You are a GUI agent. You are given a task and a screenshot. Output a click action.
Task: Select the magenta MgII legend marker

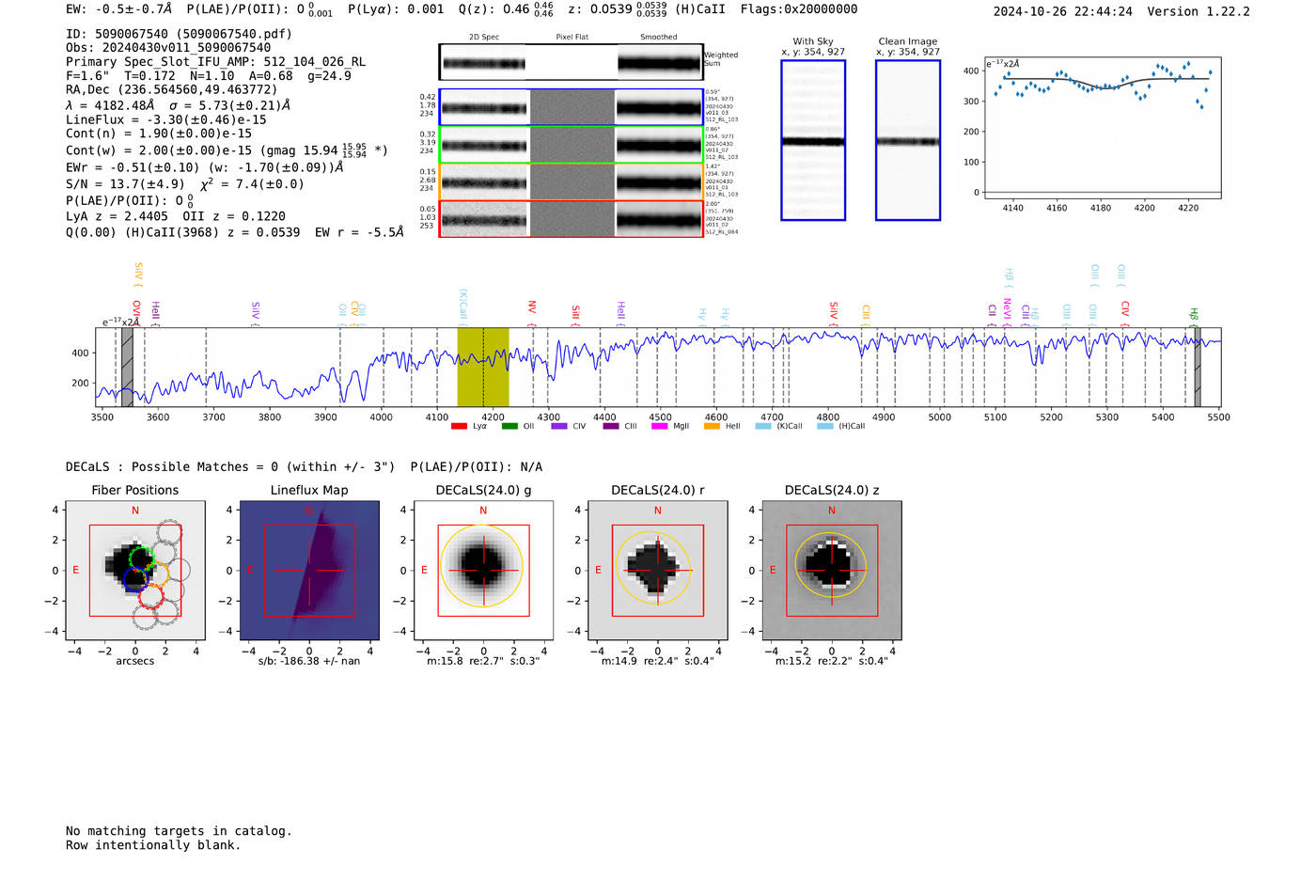[659, 426]
